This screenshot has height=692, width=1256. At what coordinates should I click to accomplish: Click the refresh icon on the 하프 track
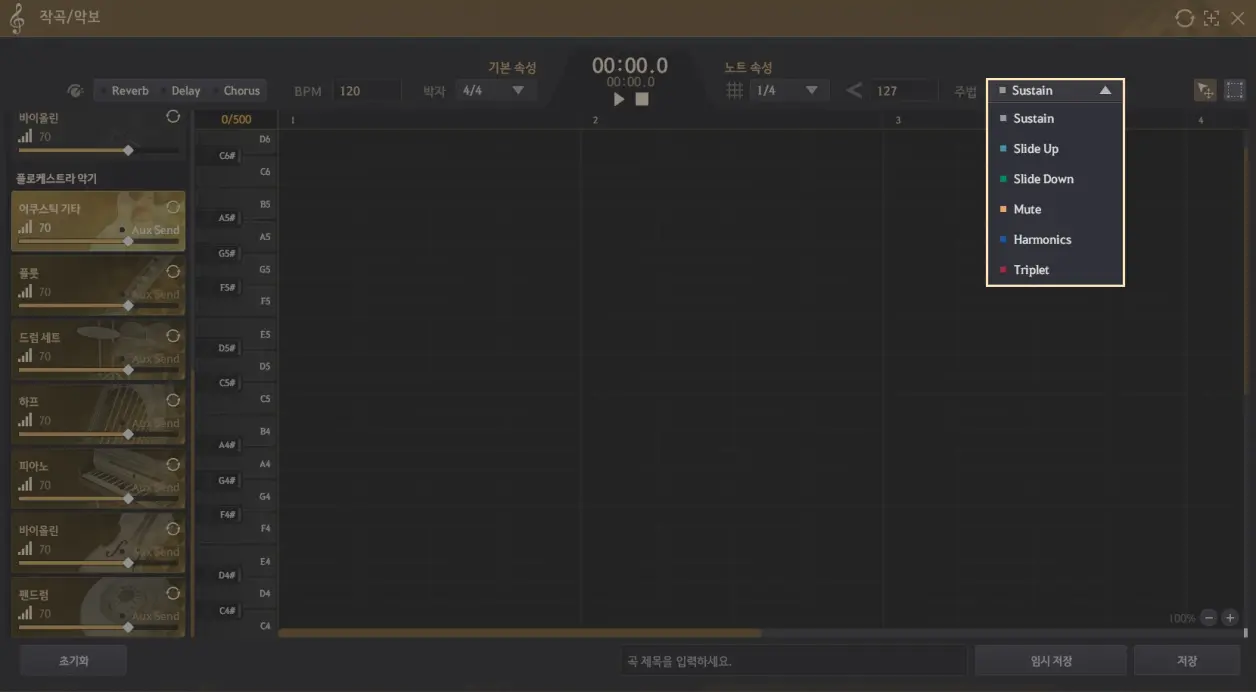tap(173, 400)
